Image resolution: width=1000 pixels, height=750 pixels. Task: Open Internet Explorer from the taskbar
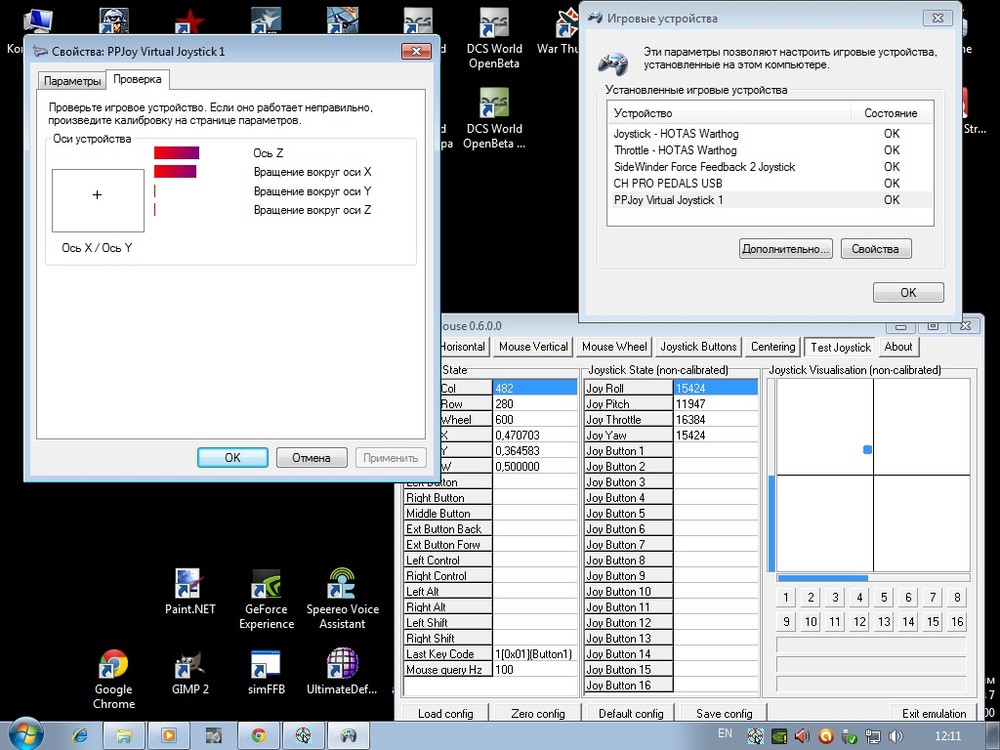click(80, 735)
